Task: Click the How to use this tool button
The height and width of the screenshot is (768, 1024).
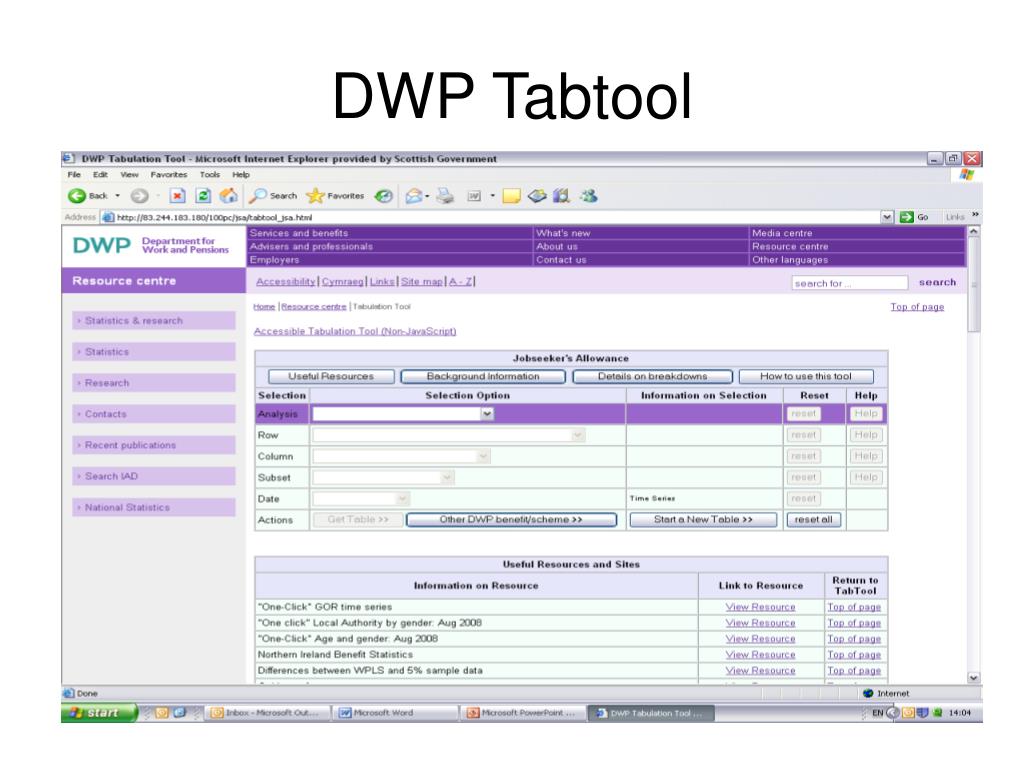Action: point(806,377)
